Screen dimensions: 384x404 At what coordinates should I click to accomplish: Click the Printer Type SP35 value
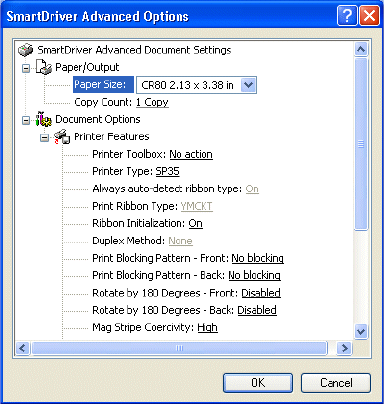[167, 171]
